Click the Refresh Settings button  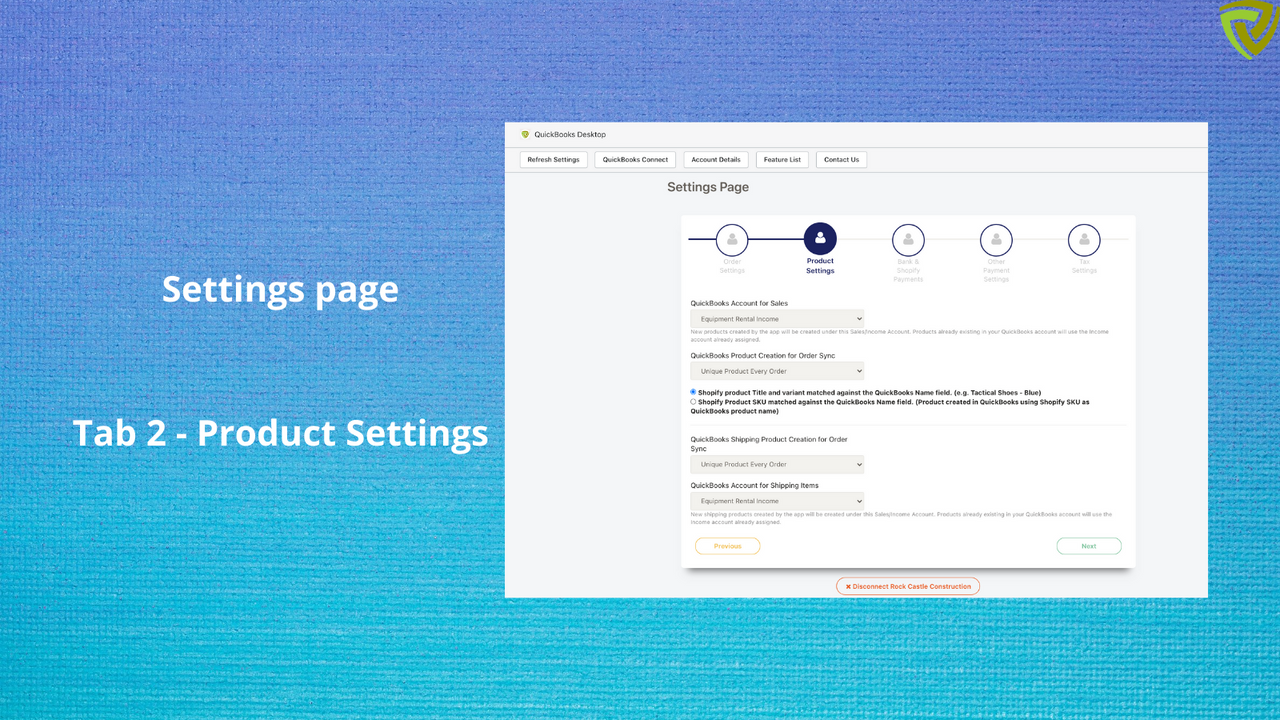[x=554, y=160]
